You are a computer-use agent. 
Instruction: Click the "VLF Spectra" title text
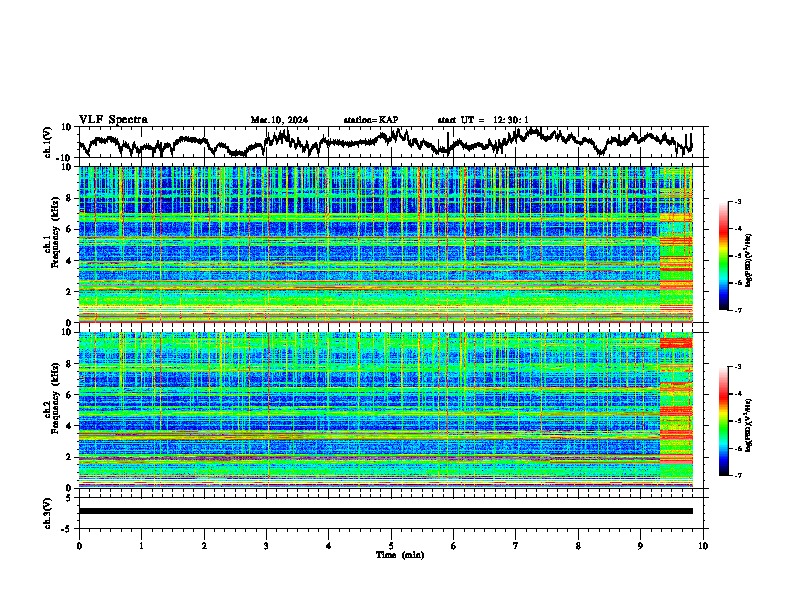(113, 120)
